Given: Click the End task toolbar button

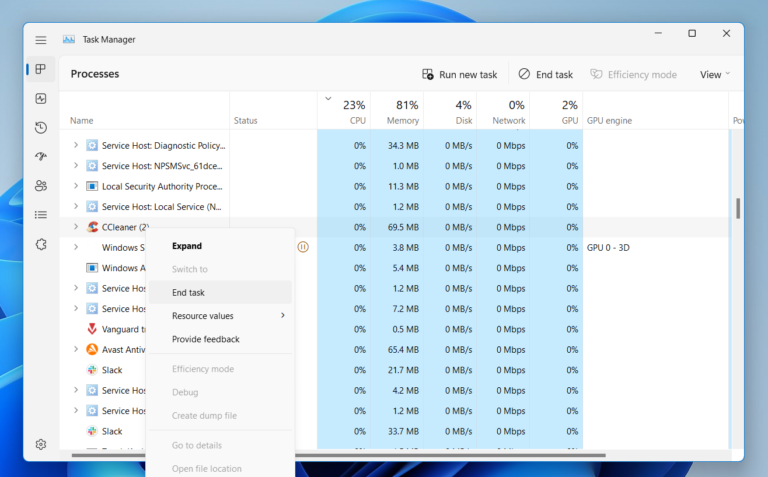Looking at the screenshot, I should click(x=546, y=74).
